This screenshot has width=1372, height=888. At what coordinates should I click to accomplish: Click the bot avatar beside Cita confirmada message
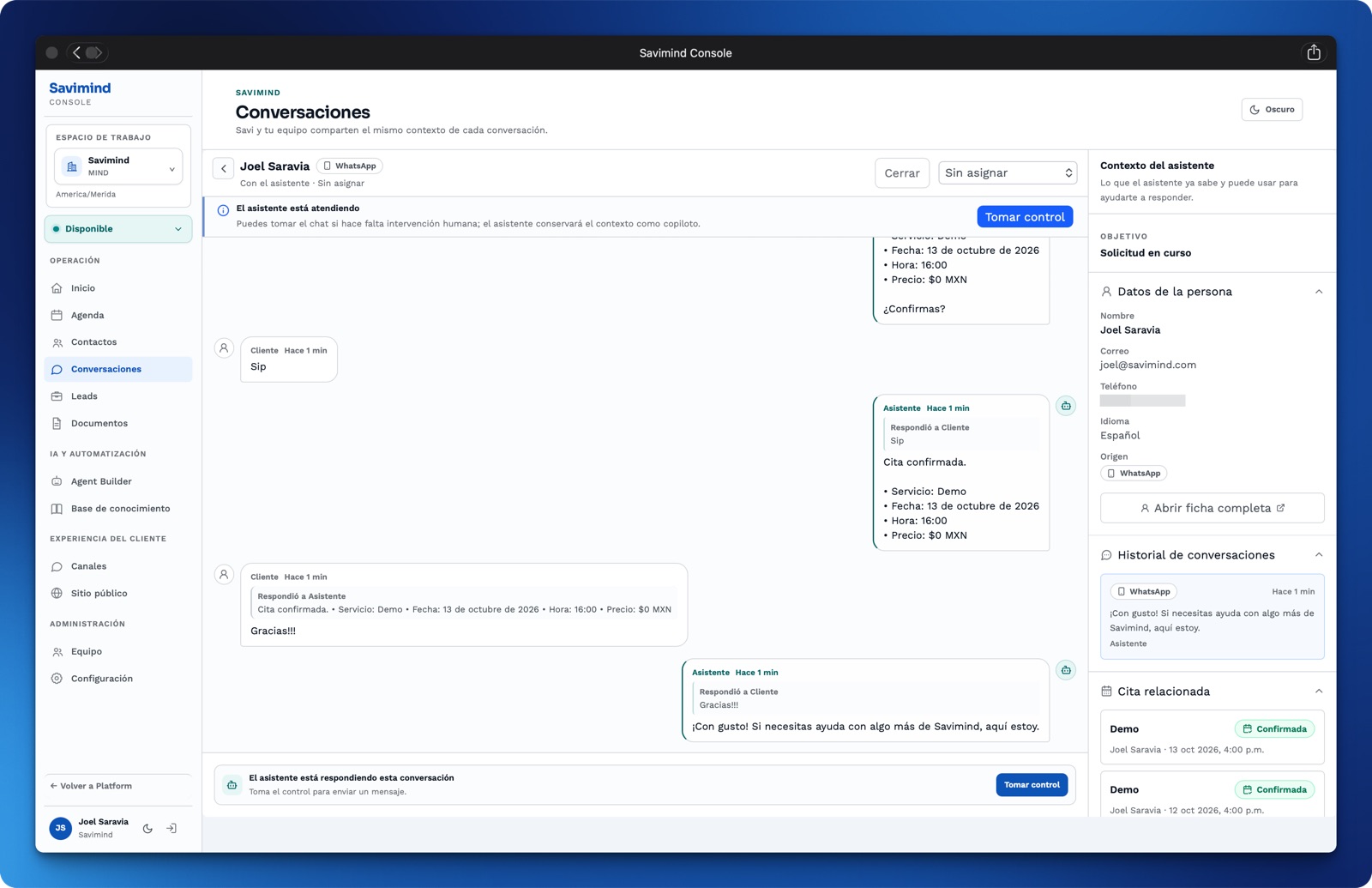[x=1066, y=406]
